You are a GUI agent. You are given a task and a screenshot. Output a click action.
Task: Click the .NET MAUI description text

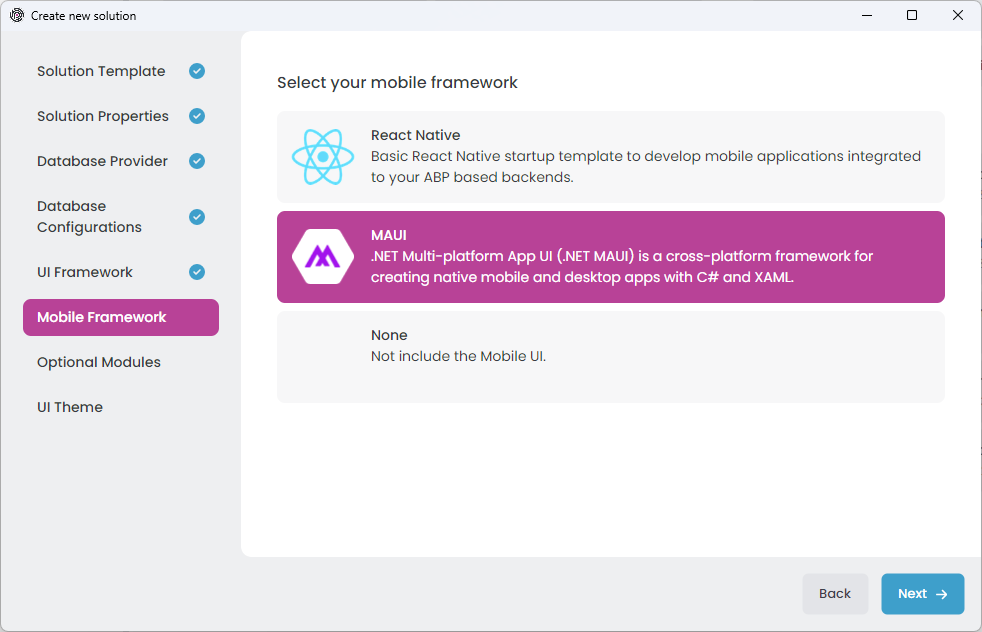click(x=621, y=267)
